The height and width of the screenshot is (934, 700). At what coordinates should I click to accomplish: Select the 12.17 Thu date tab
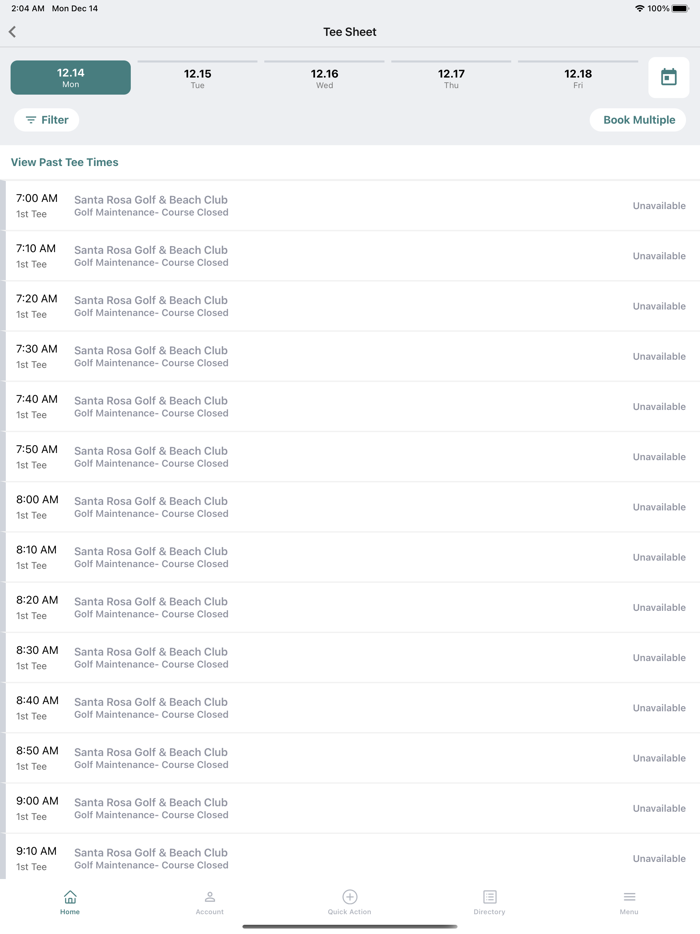click(x=451, y=78)
